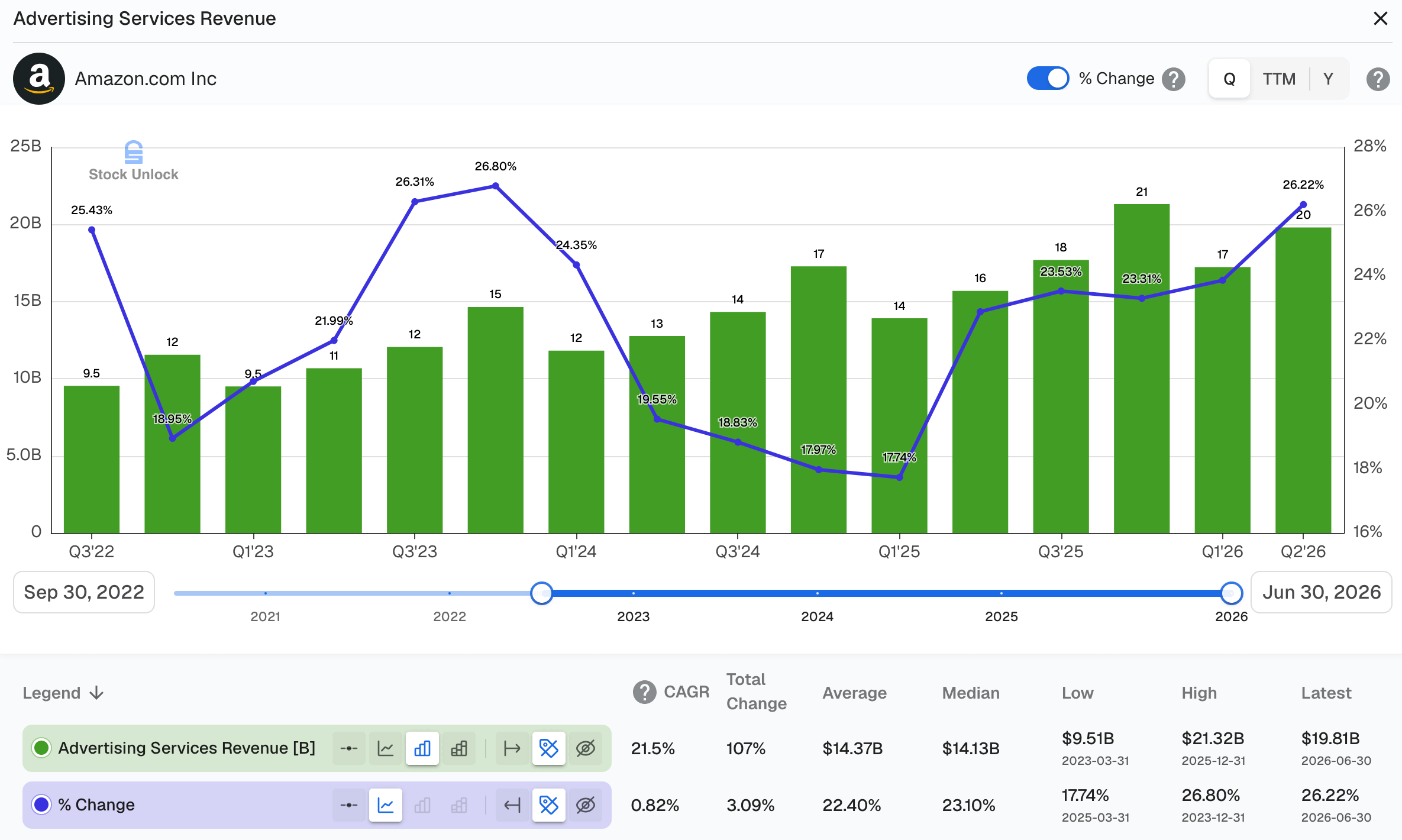Click the help icon right of Y tab
Viewport: 1402px width, 840px height.
tap(1378, 79)
